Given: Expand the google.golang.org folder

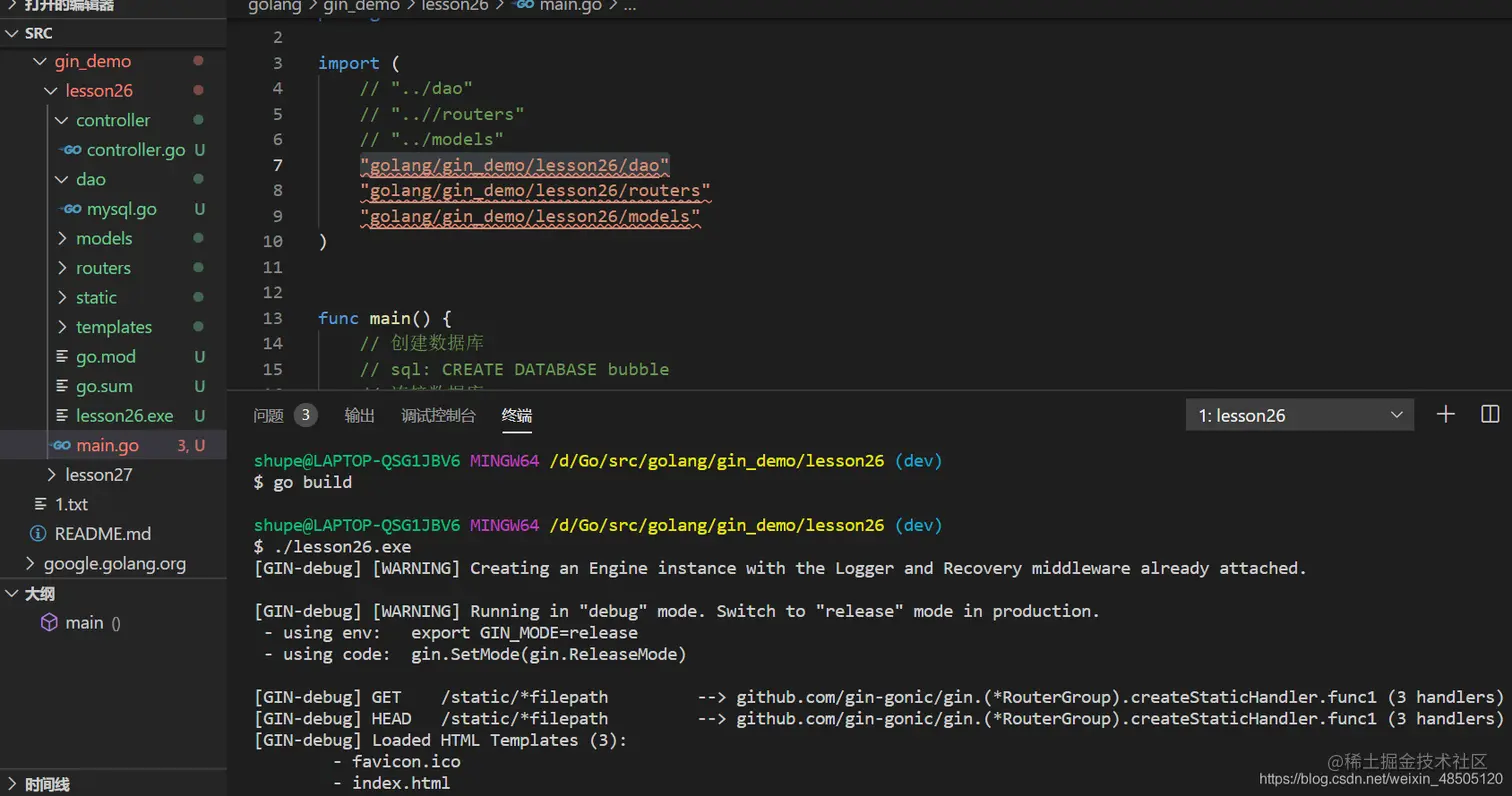Looking at the screenshot, I should click(x=30, y=564).
